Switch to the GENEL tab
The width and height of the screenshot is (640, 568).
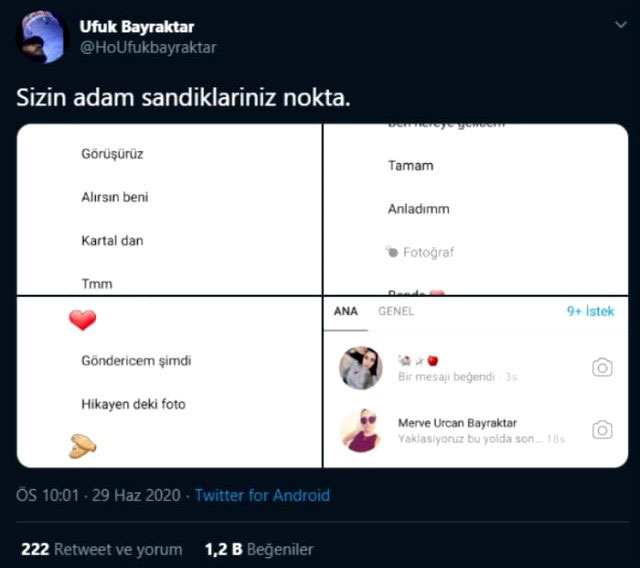tap(396, 311)
